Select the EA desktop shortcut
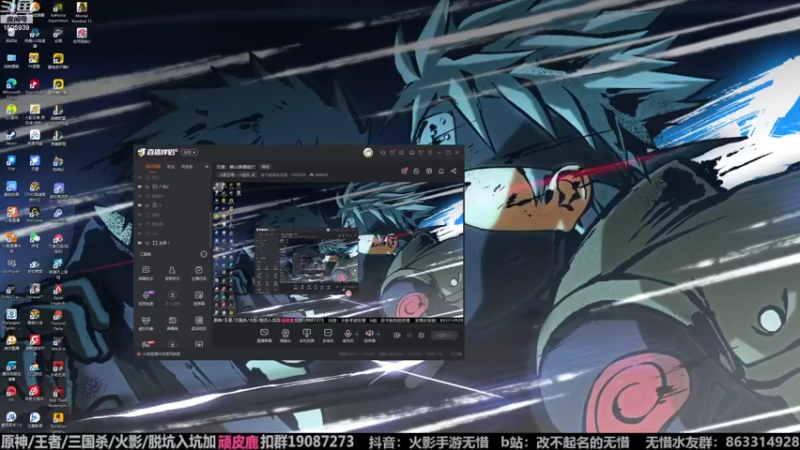This screenshot has width=800, height=450. [x=11, y=393]
